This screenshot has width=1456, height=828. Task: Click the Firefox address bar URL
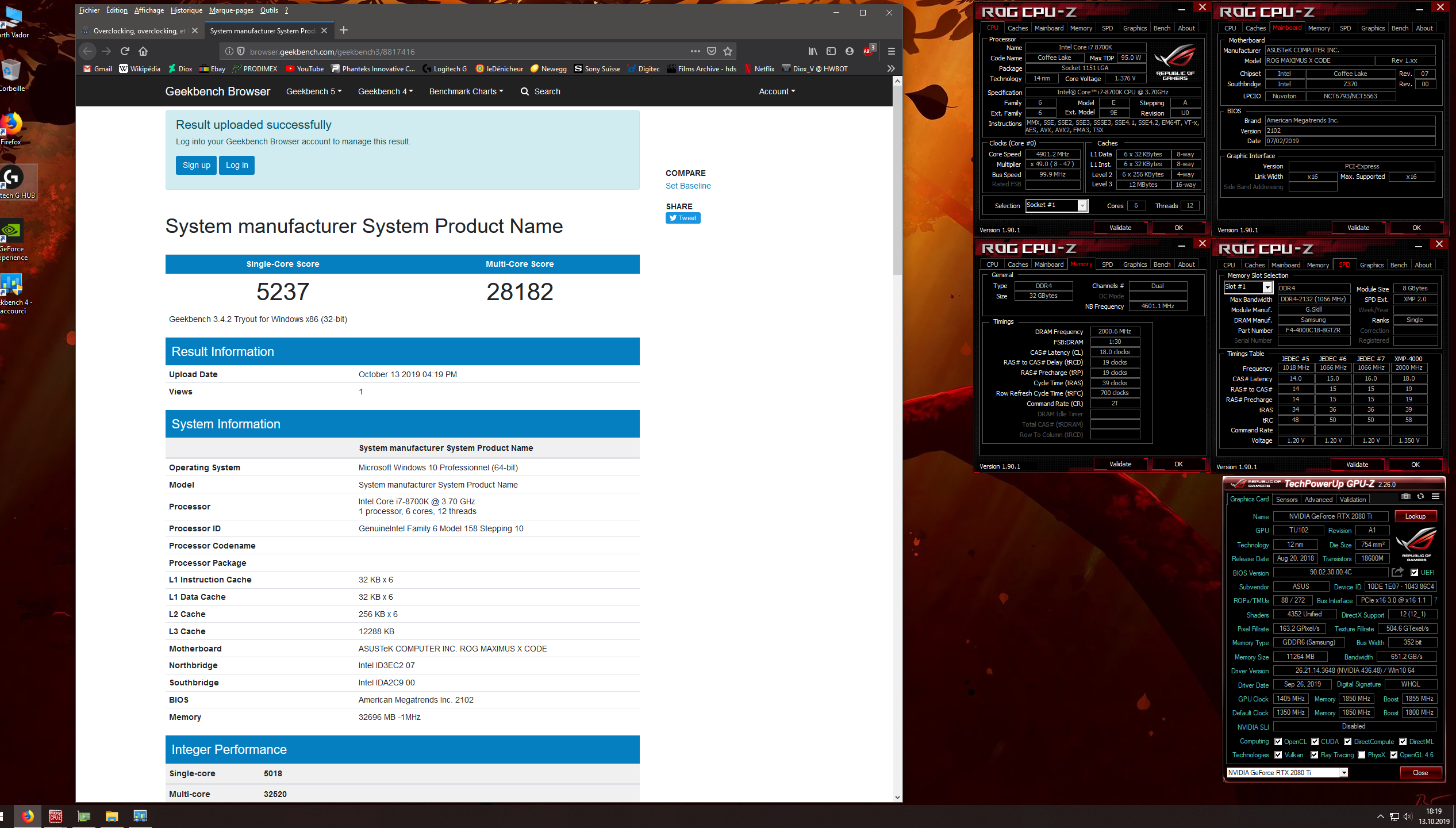coord(332,52)
